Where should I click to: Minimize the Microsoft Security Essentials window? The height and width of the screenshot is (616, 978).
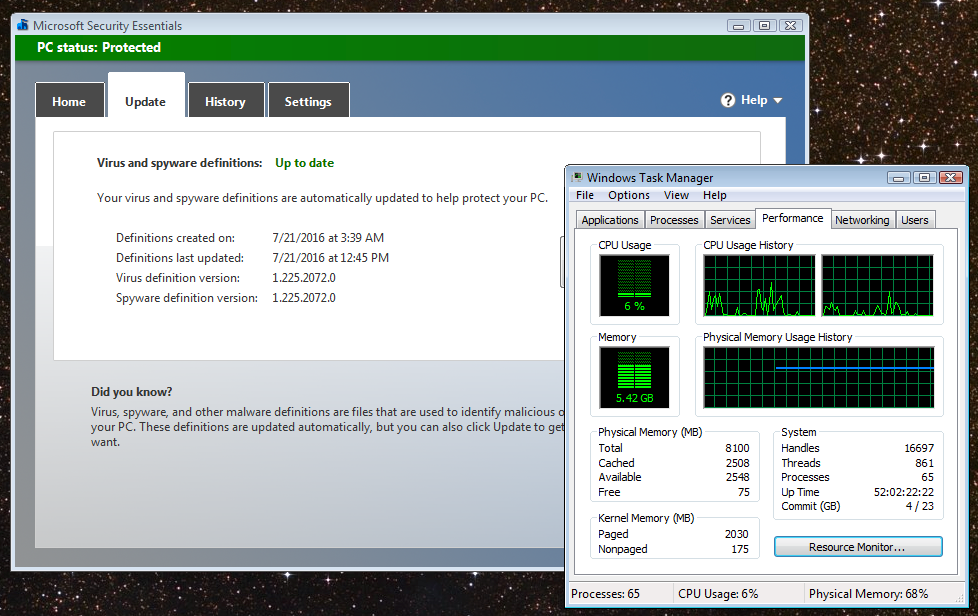point(738,26)
